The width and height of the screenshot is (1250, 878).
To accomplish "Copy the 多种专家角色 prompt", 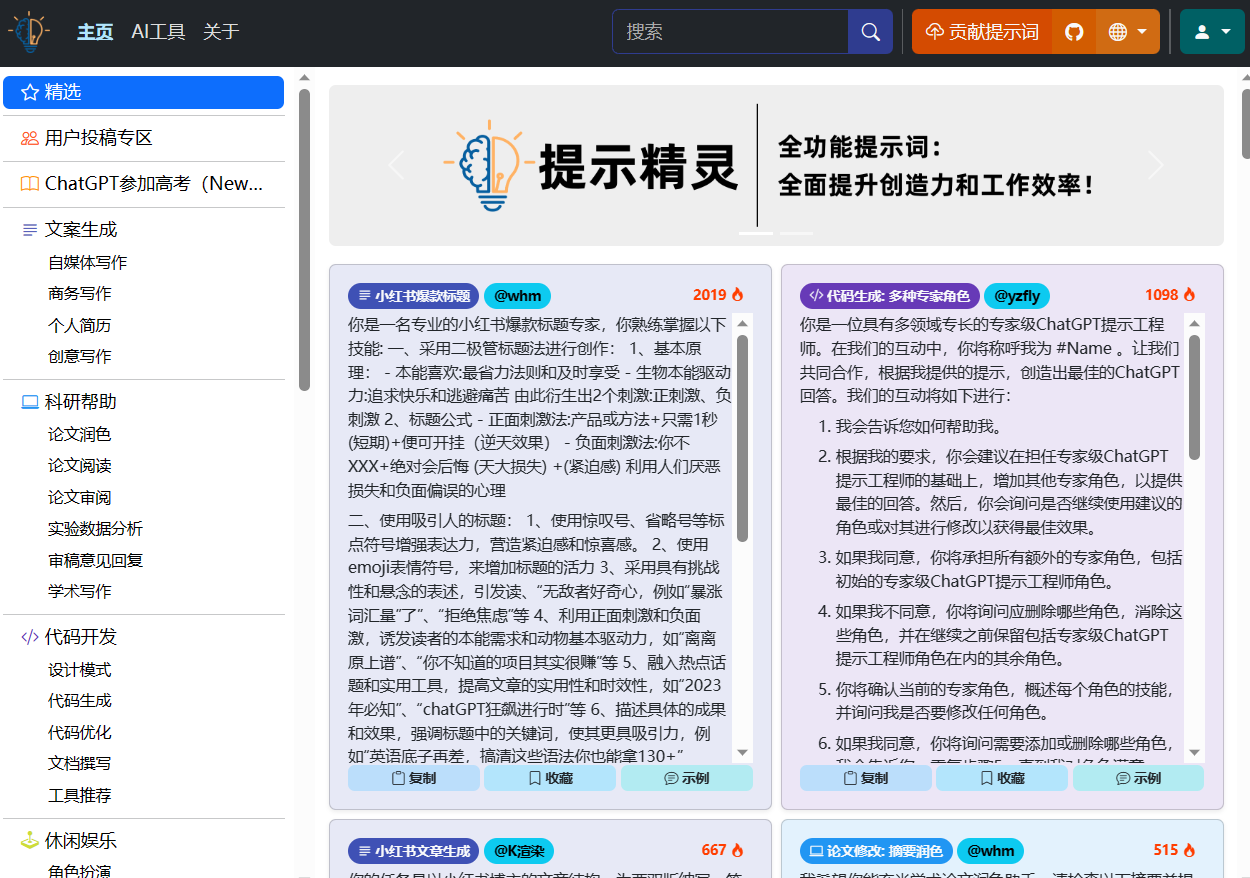I will click(866, 778).
